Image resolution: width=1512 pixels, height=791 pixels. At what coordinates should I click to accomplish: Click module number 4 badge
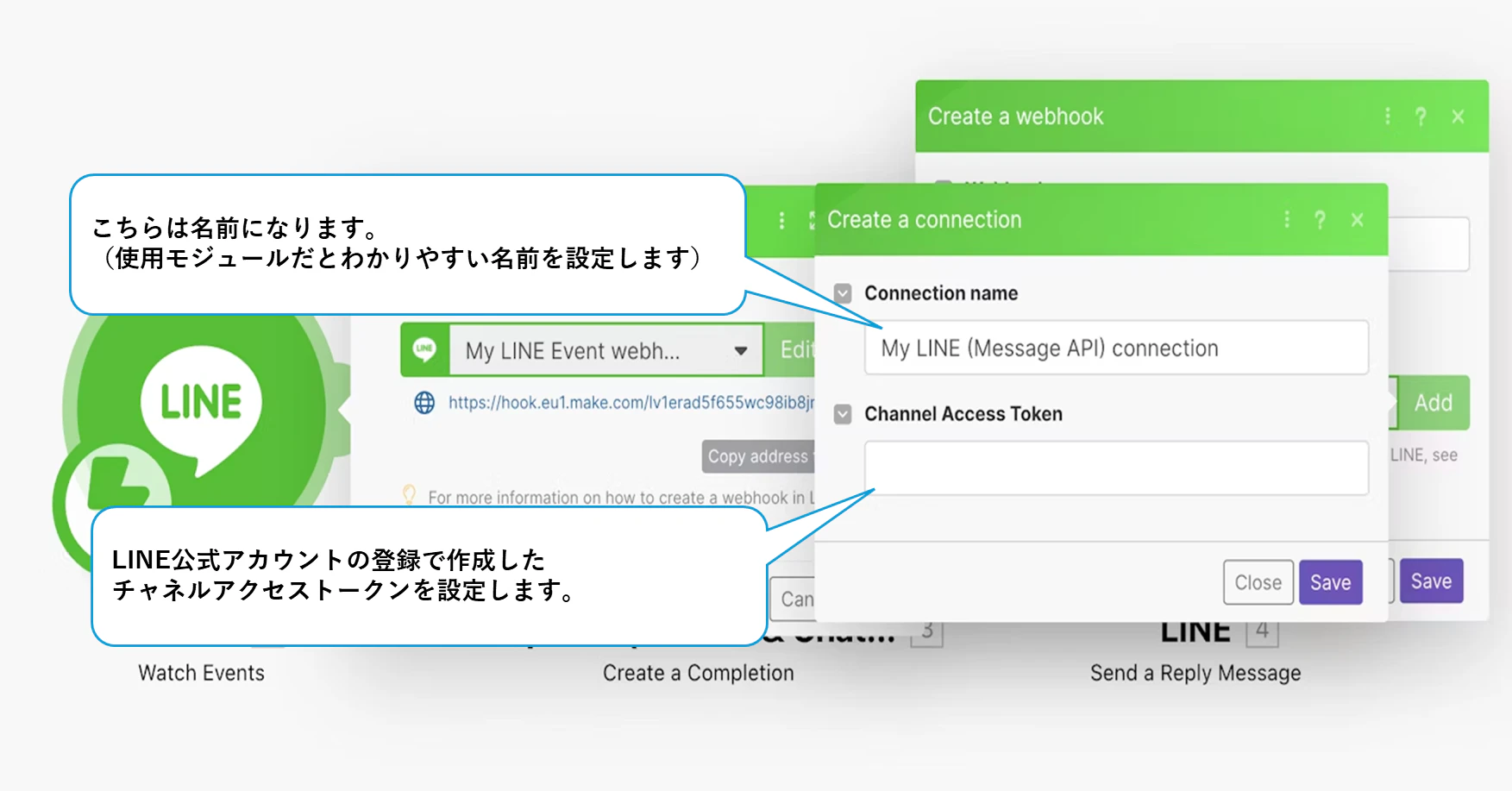(x=1262, y=631)
